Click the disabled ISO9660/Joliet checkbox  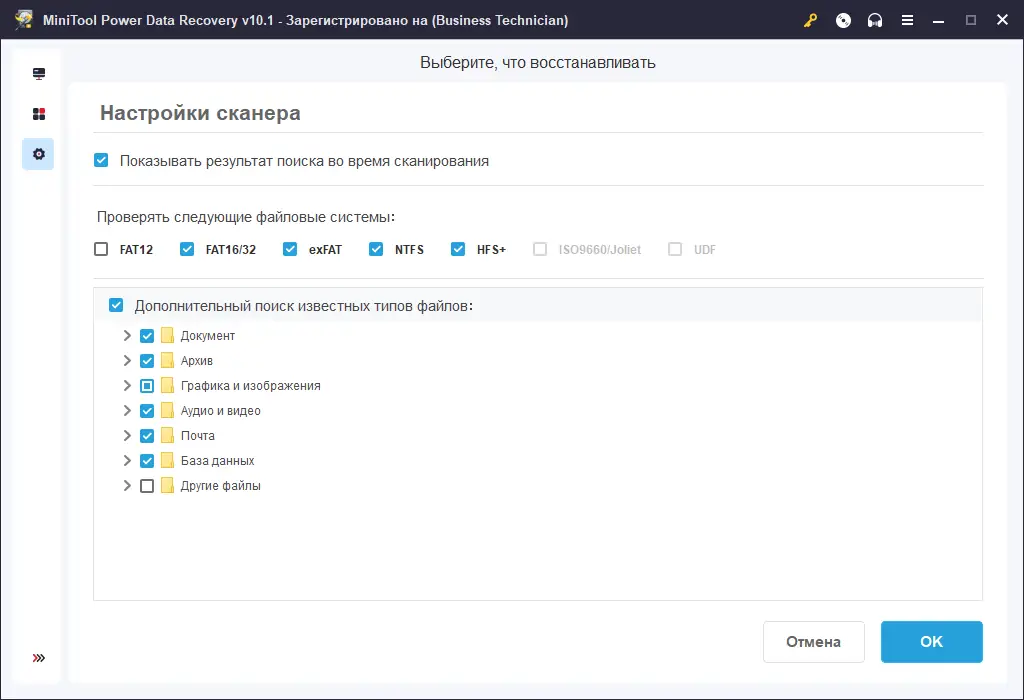tap(540, 249)
